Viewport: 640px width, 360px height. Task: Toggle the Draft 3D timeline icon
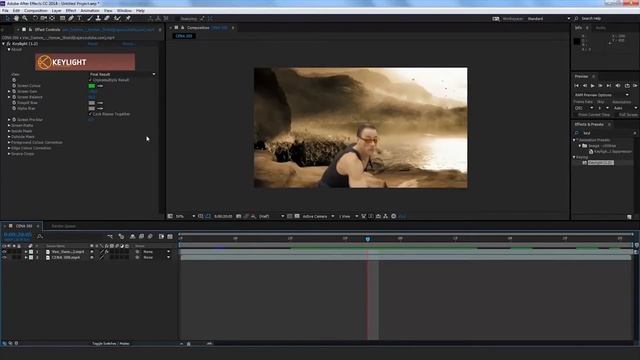[121, 236]
